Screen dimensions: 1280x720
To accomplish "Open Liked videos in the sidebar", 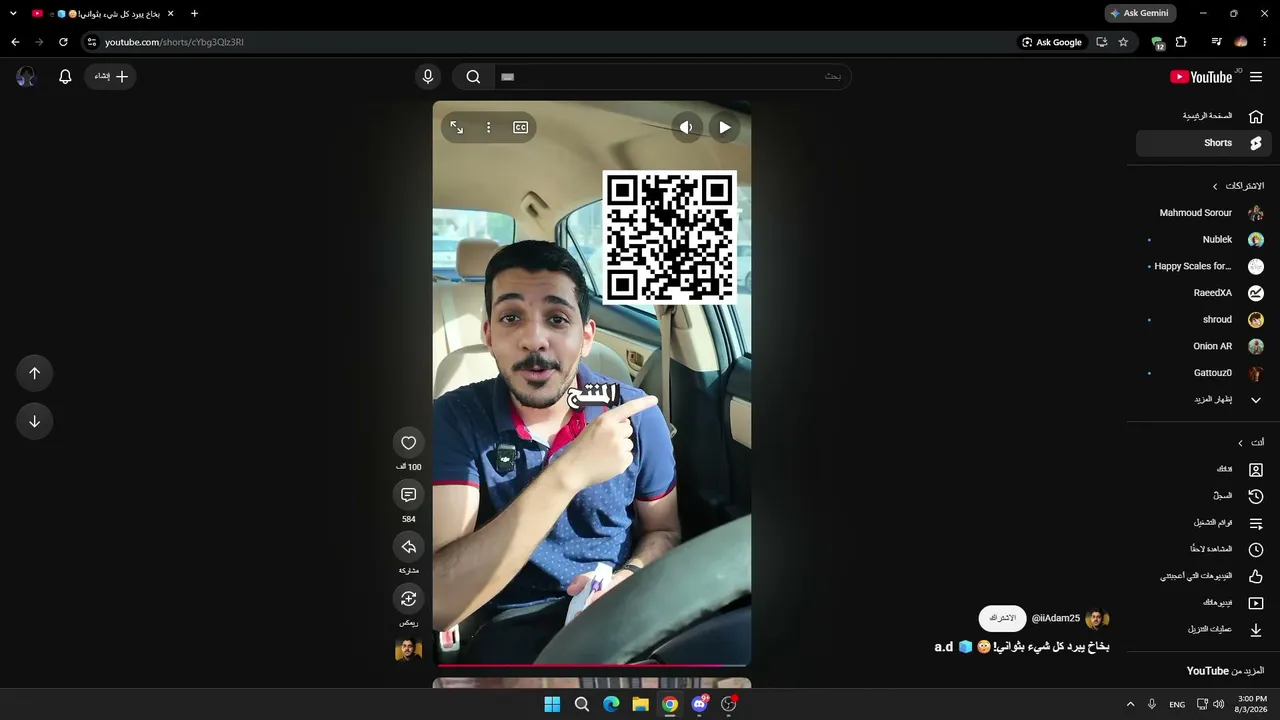I will pyautogui.click(x=1204, y=576).
